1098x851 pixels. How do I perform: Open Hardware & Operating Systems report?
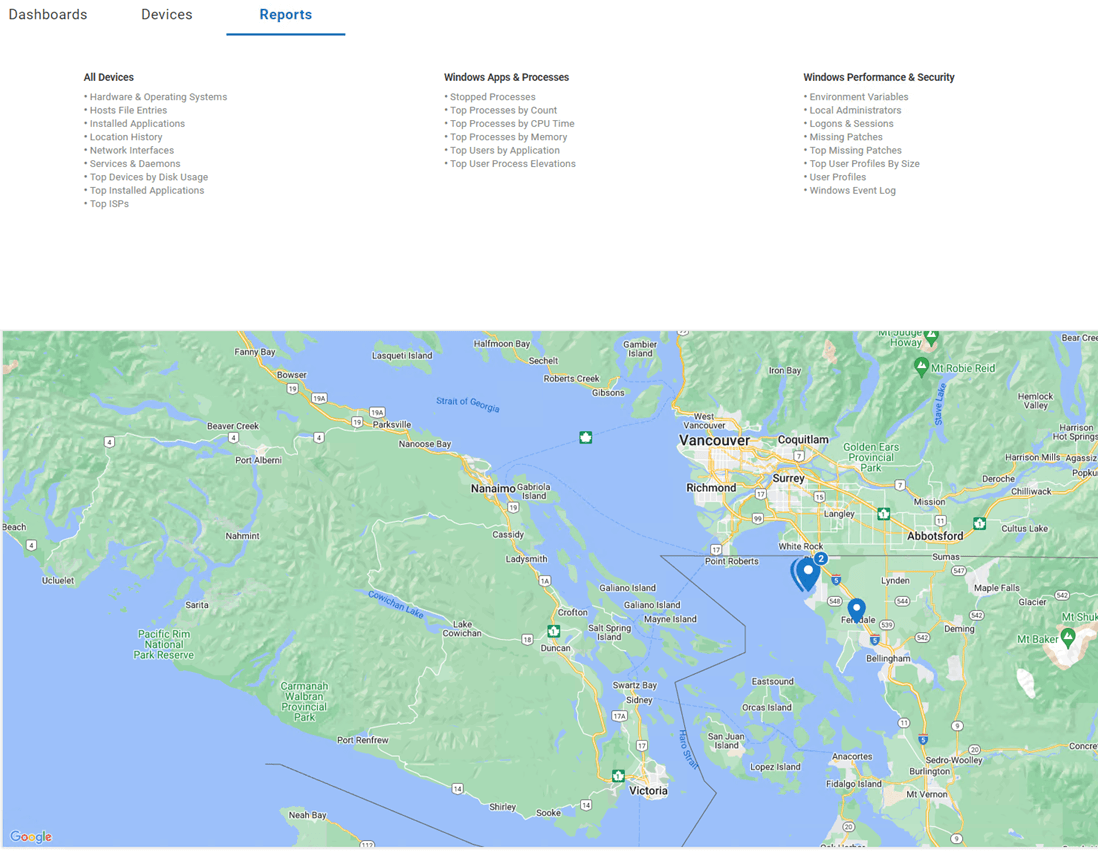click(158, 97)
